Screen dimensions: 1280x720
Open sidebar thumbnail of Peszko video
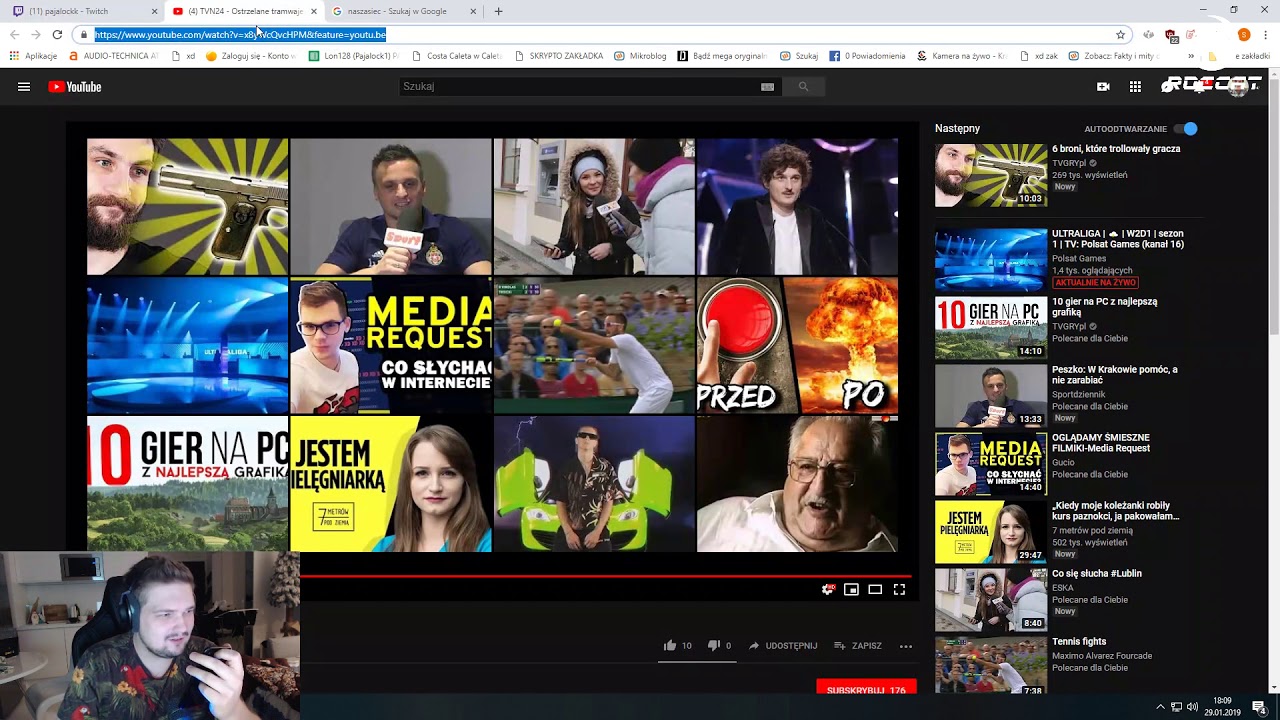coord(991,395)
